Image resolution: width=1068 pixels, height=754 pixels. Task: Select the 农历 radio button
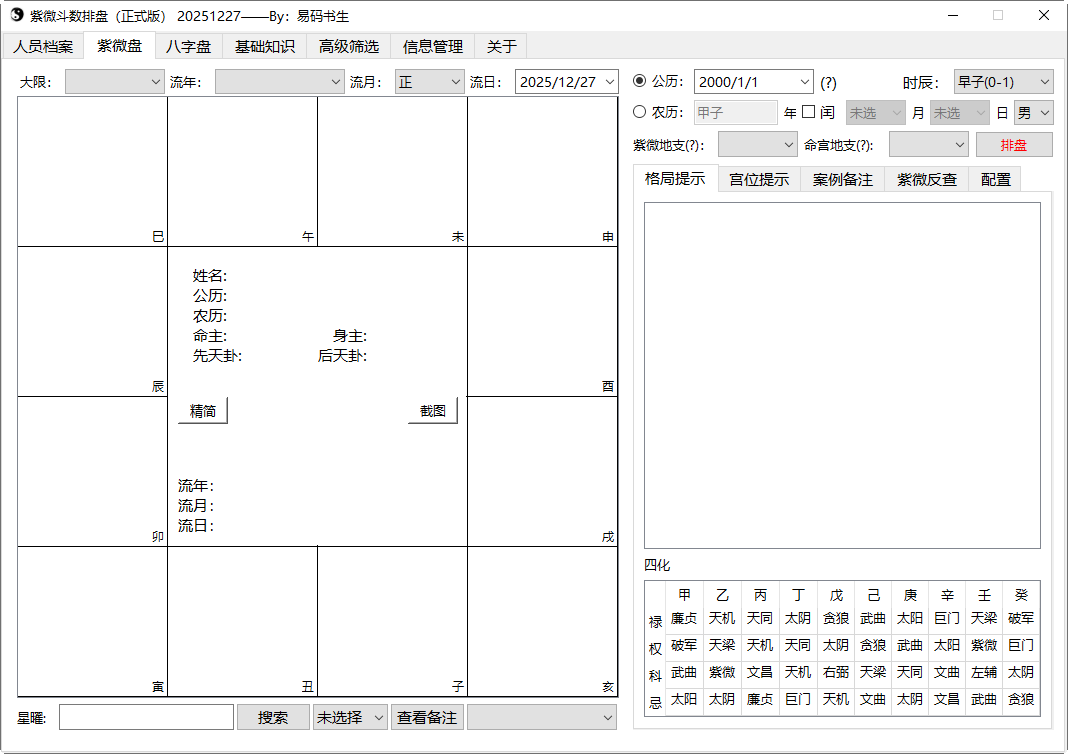(639, 111)
